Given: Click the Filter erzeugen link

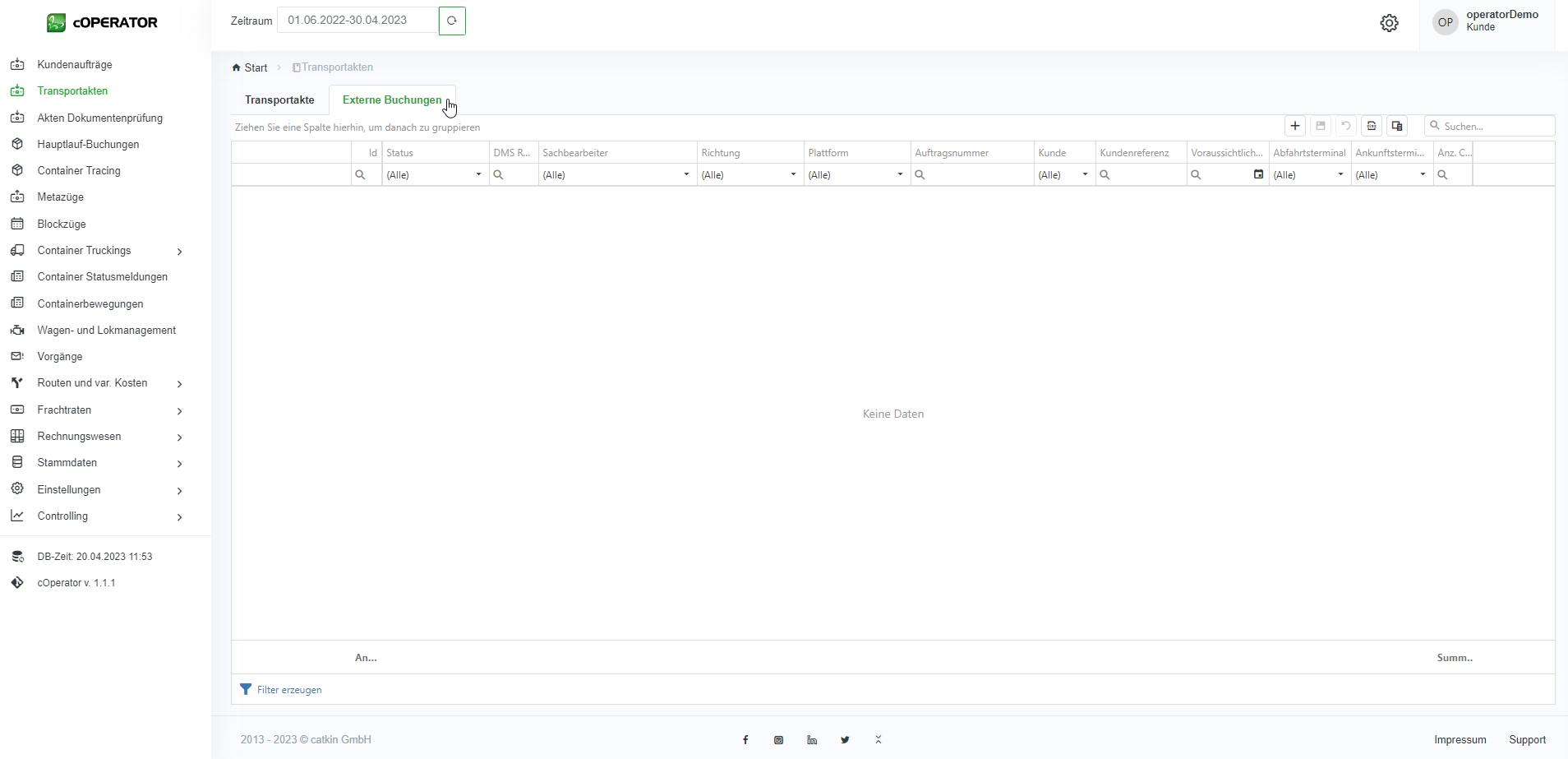Looking at the screenshot, I should pyautogui.click(x=288, y=690).
